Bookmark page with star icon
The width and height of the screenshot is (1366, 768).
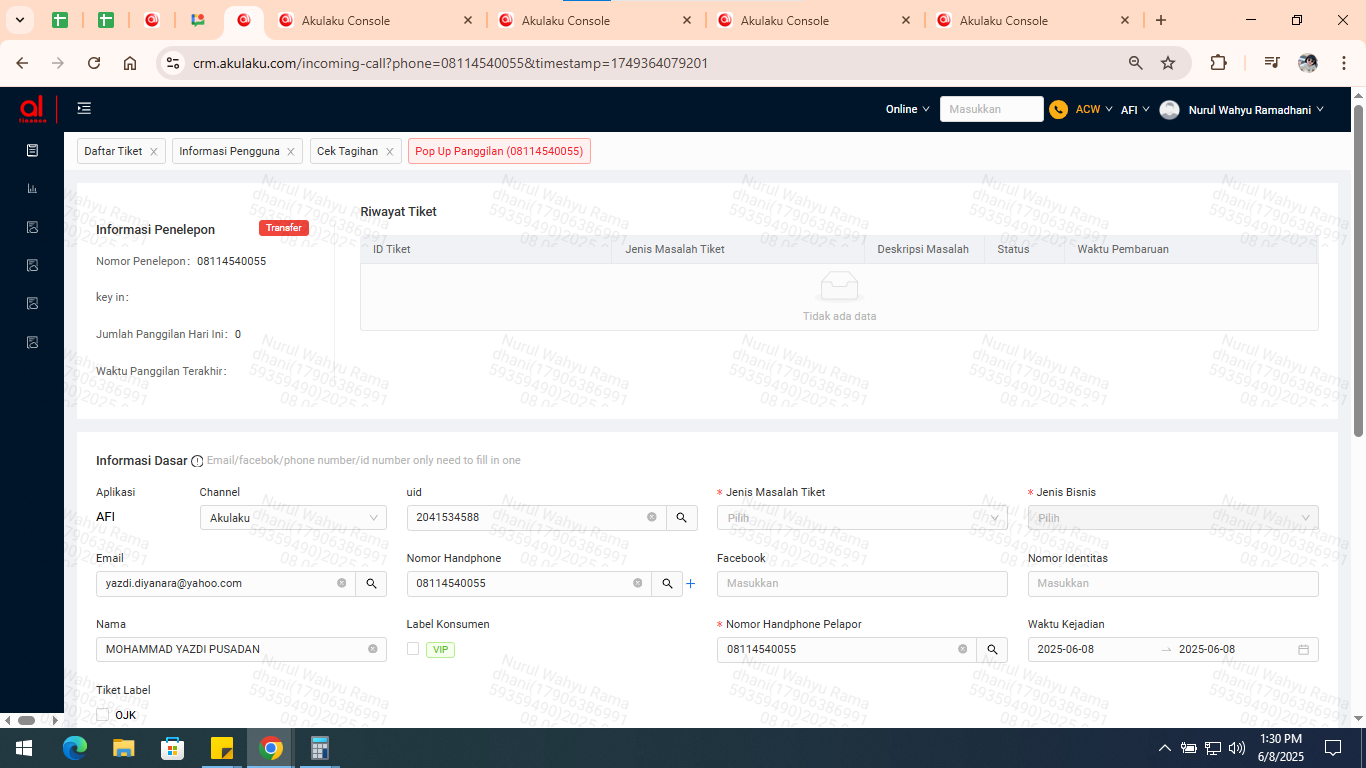(1168, 63)
